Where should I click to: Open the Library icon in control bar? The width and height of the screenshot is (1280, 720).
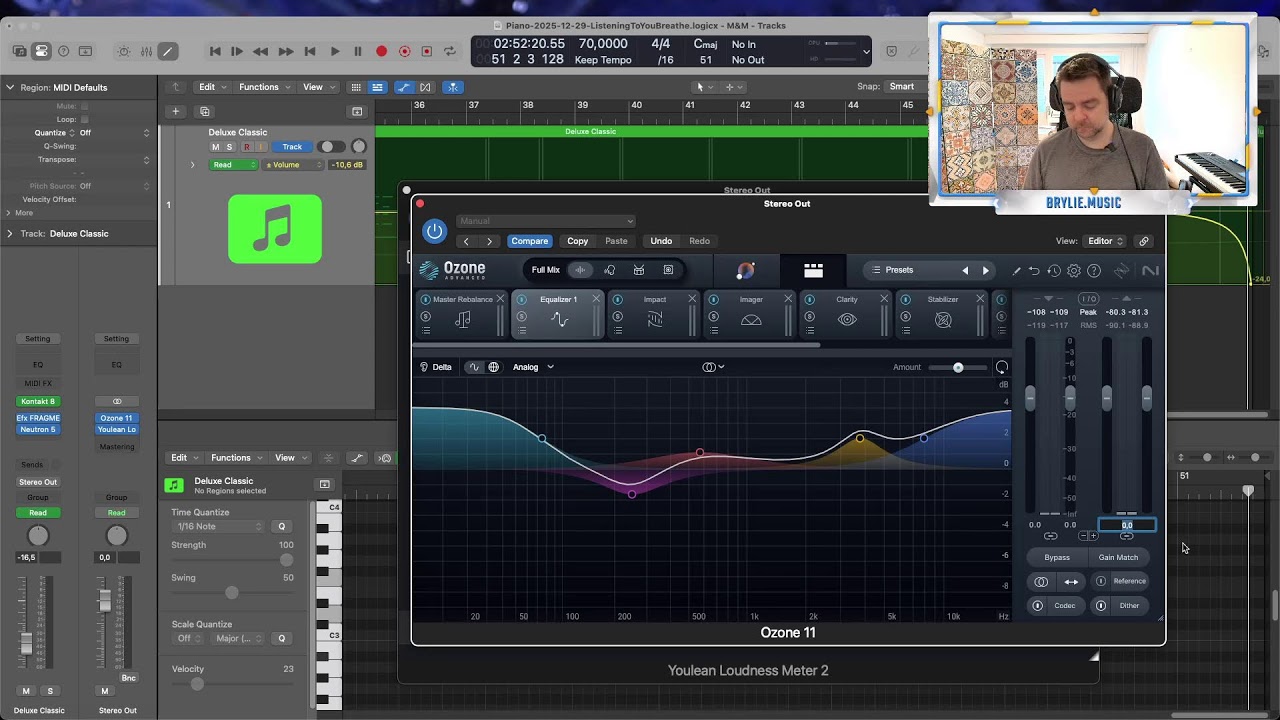[20, 51]
